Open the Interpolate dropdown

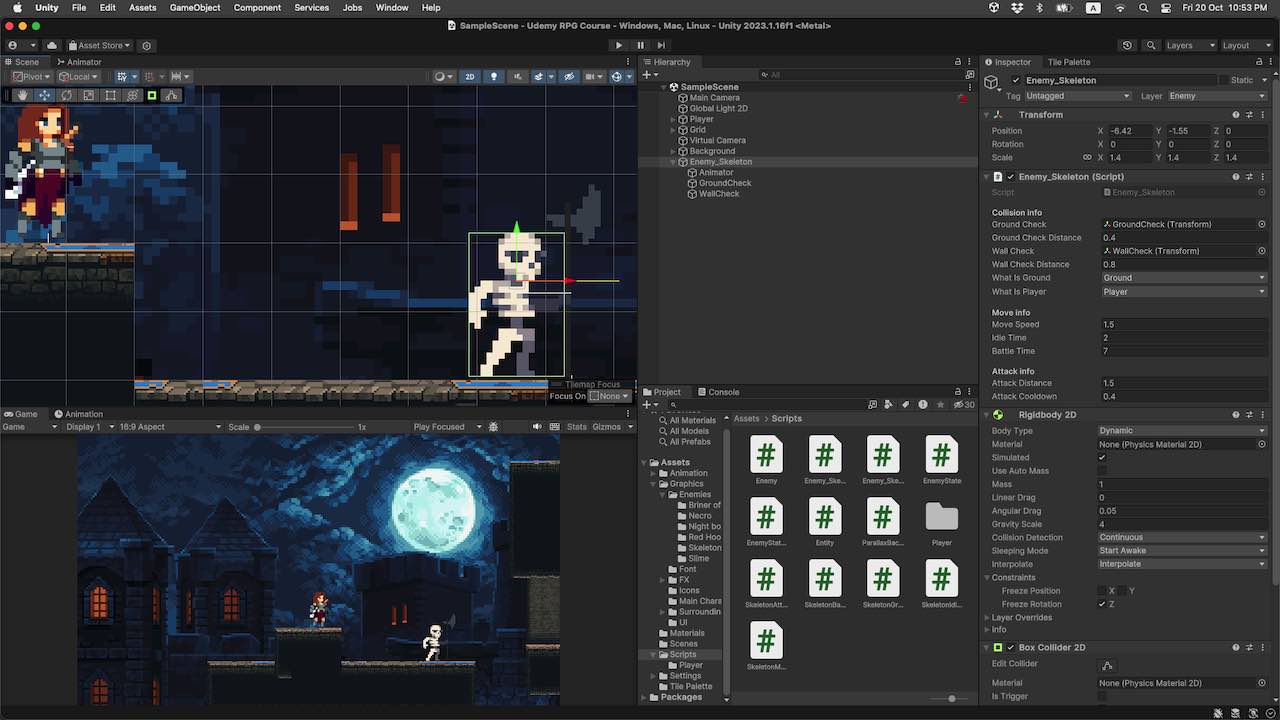(x=1182, y=564)
